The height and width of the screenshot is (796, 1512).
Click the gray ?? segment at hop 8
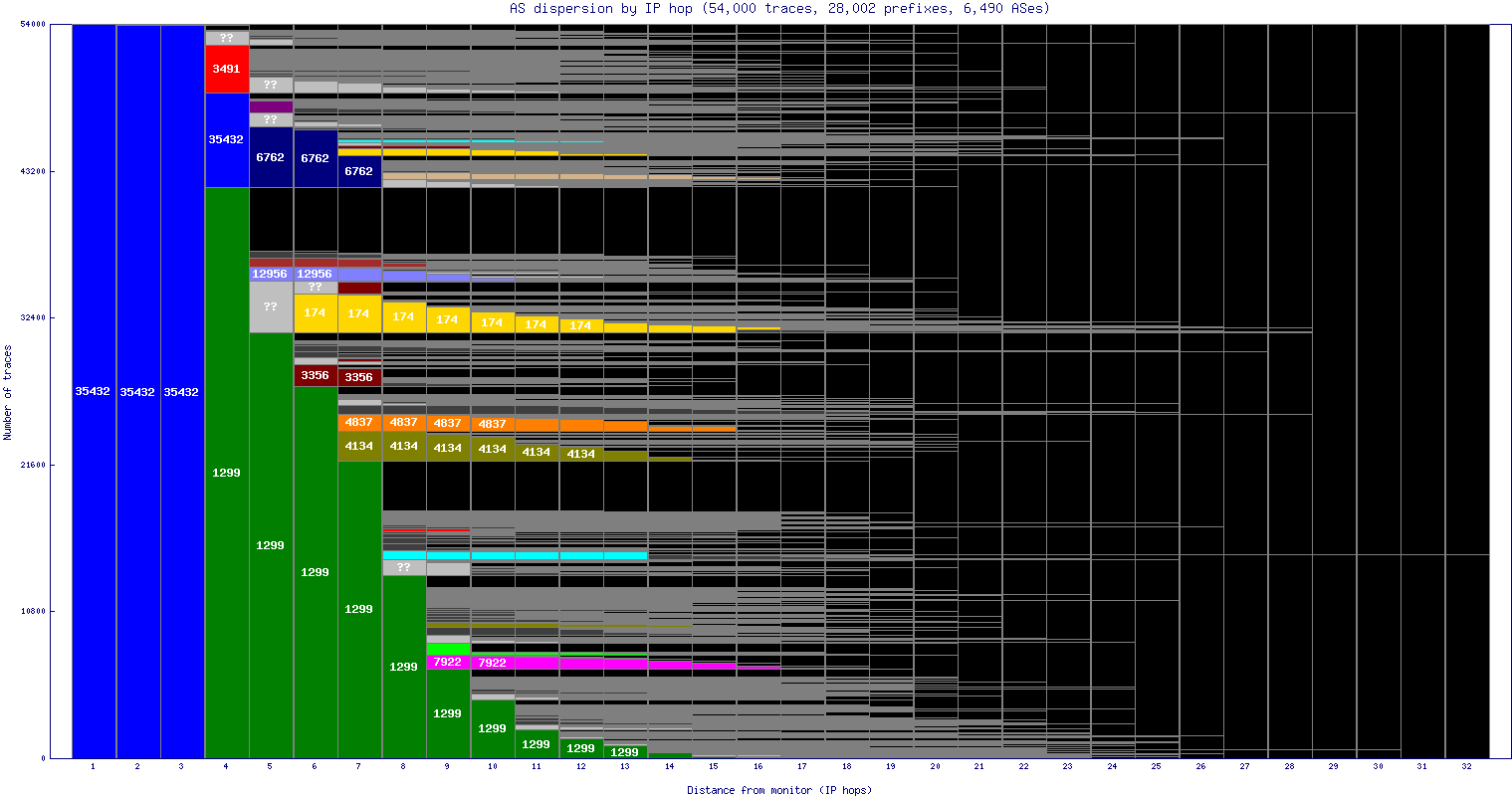pyautogui.click(x=404, y=567)
